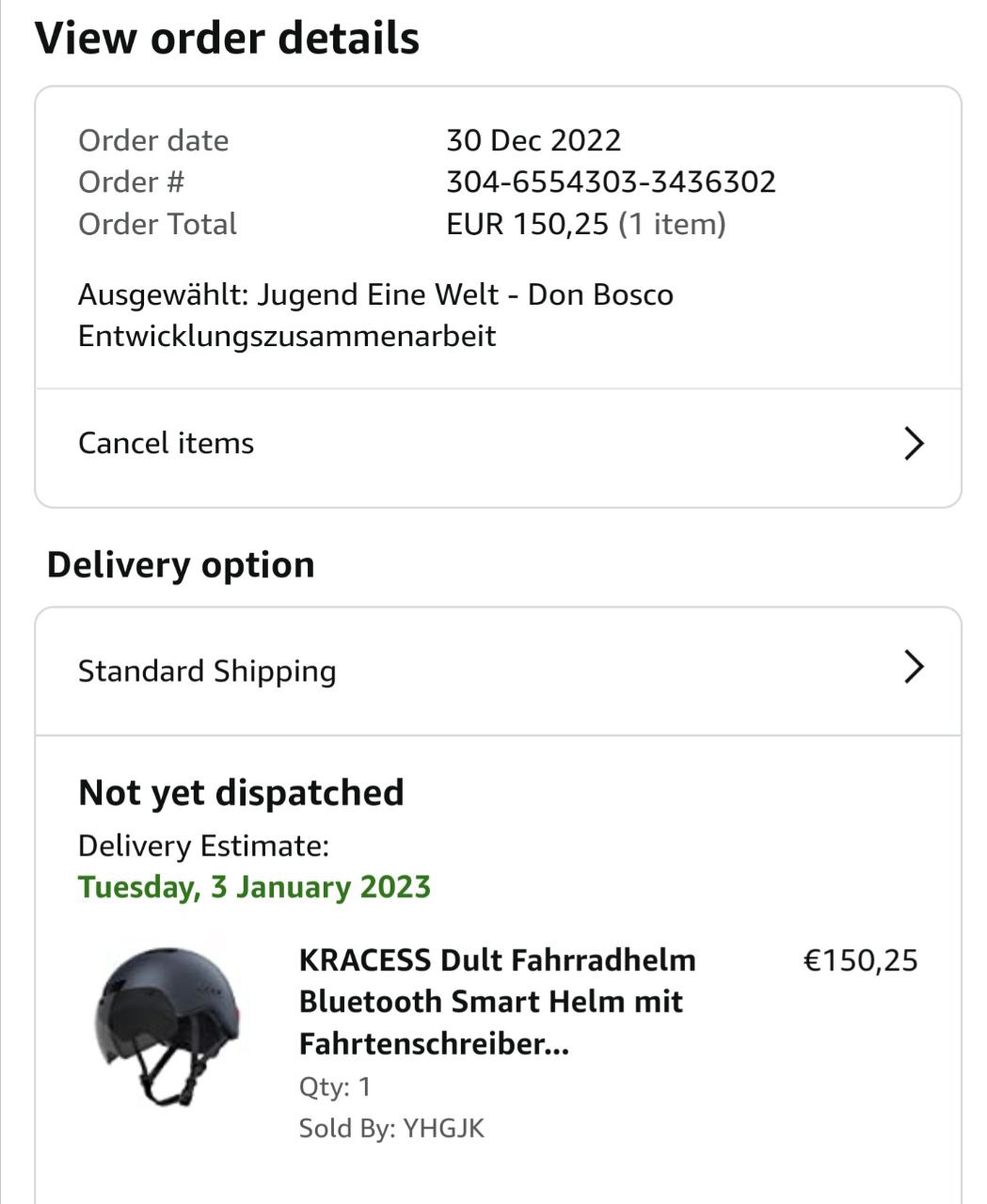Click seller name YHGJK
The width and height of the screenshot is (987, 1204).
tap(442, 1128)
